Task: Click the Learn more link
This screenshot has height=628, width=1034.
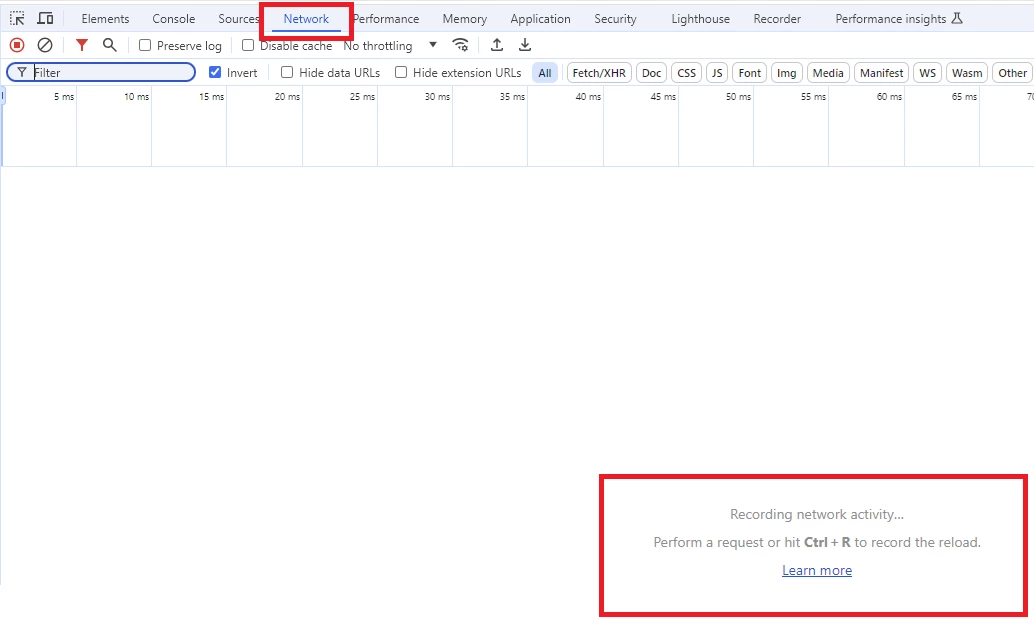Action: point(817,571)
